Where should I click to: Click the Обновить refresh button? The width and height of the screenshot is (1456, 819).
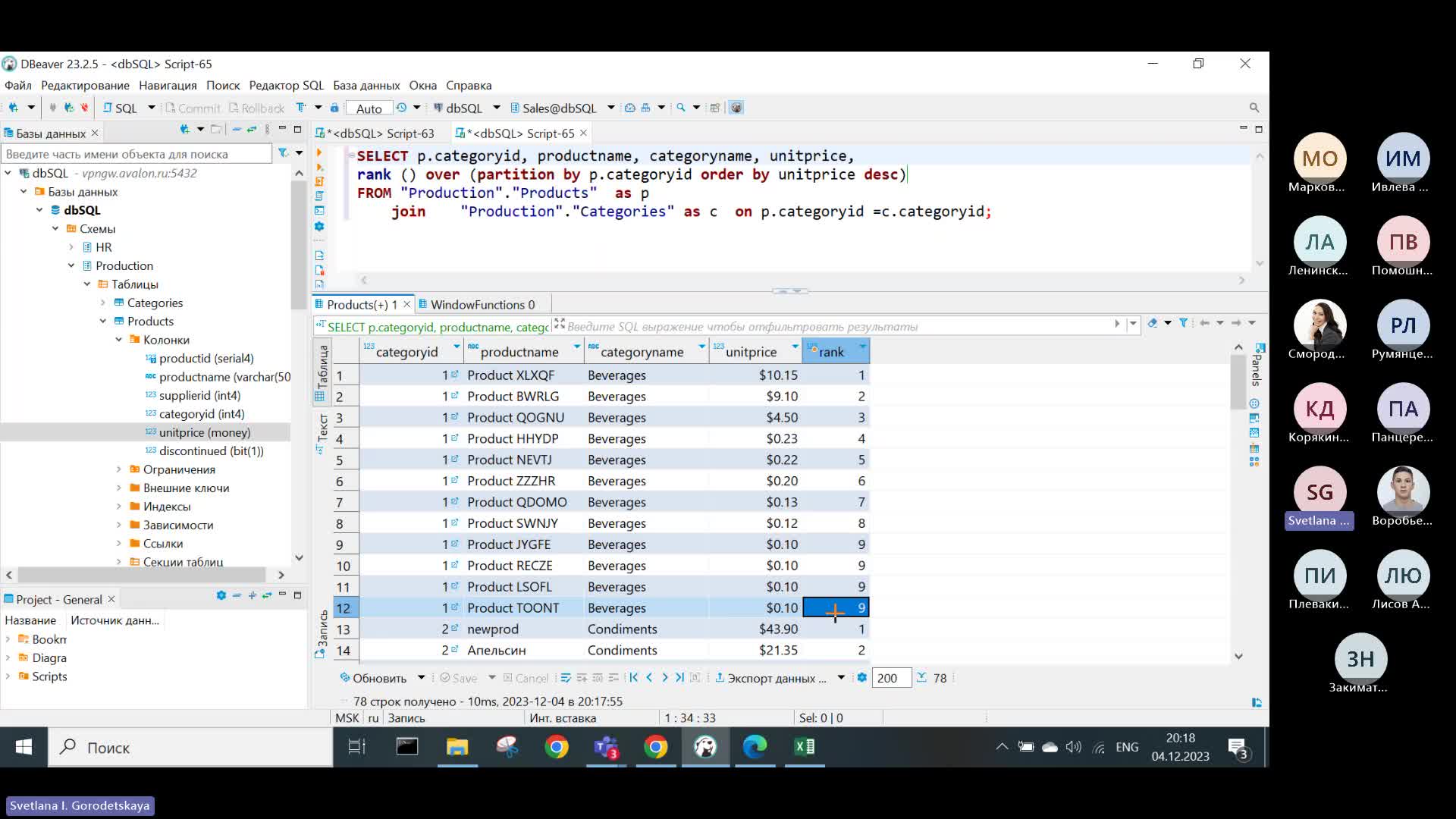(373, 678)
